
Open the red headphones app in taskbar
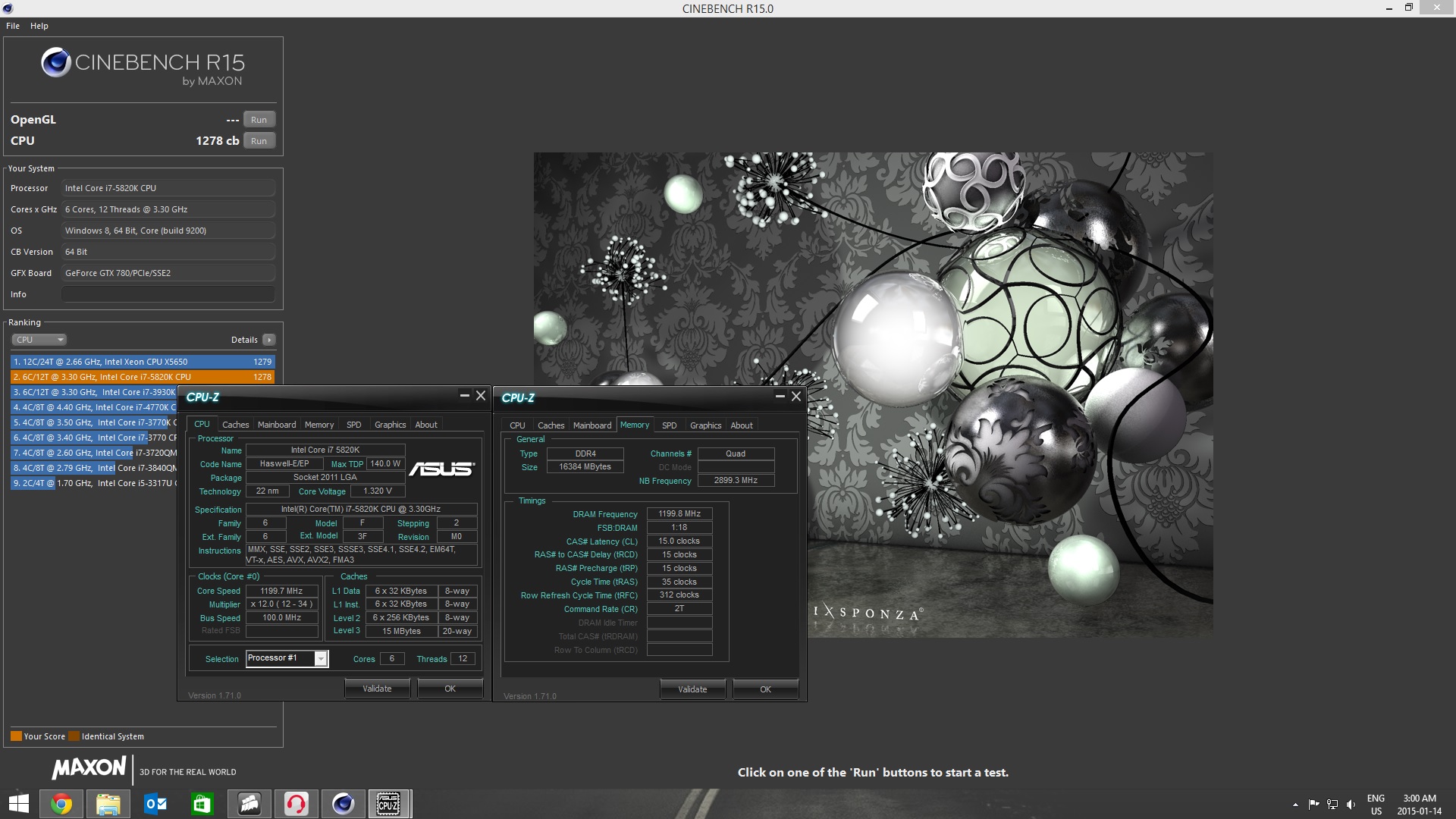pos(297,804)
